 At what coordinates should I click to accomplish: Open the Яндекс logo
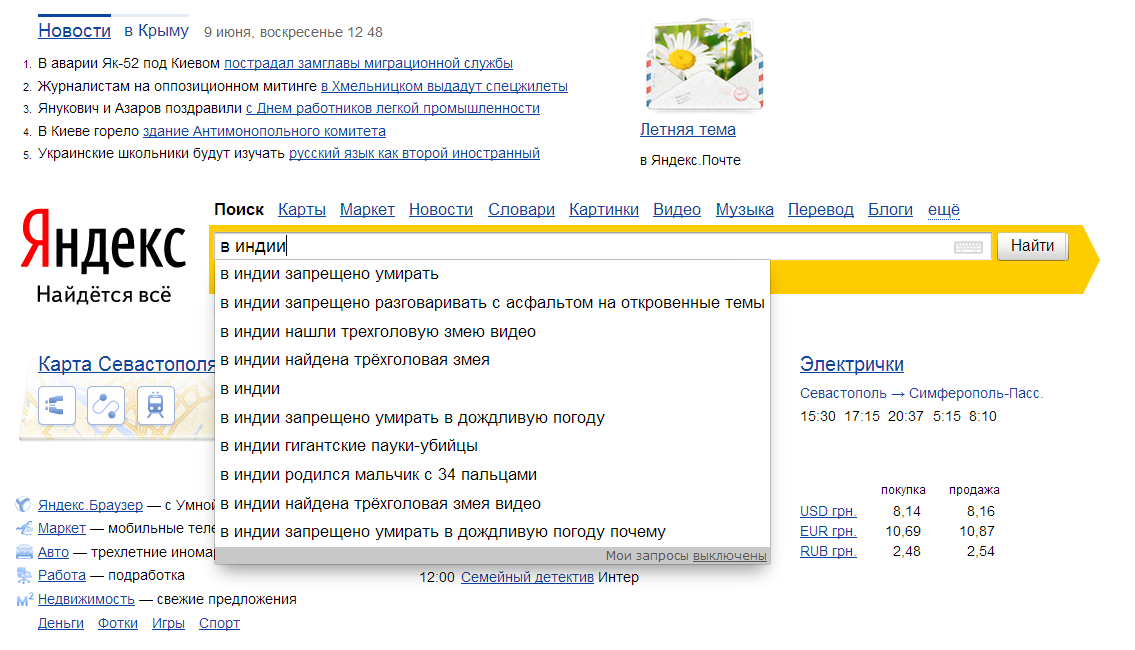tap(103, 241)
